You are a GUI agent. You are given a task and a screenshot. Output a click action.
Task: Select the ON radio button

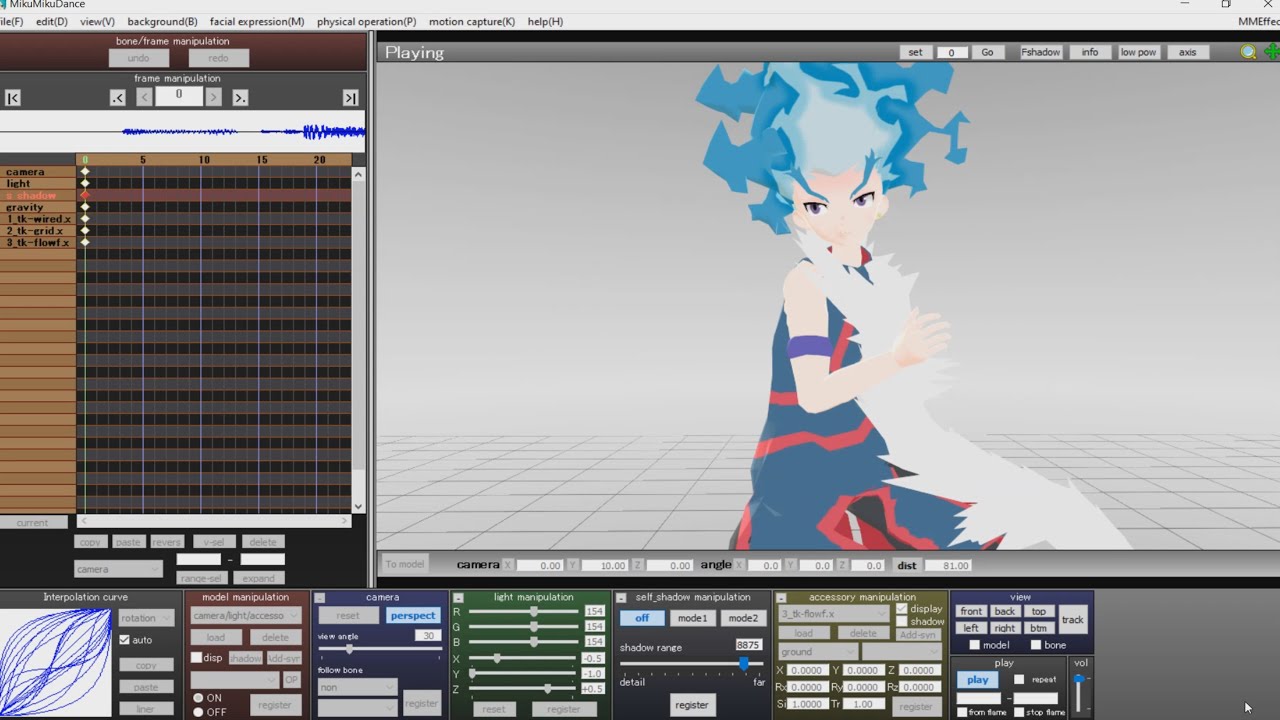pyautogui.click(x=198, y=698)
